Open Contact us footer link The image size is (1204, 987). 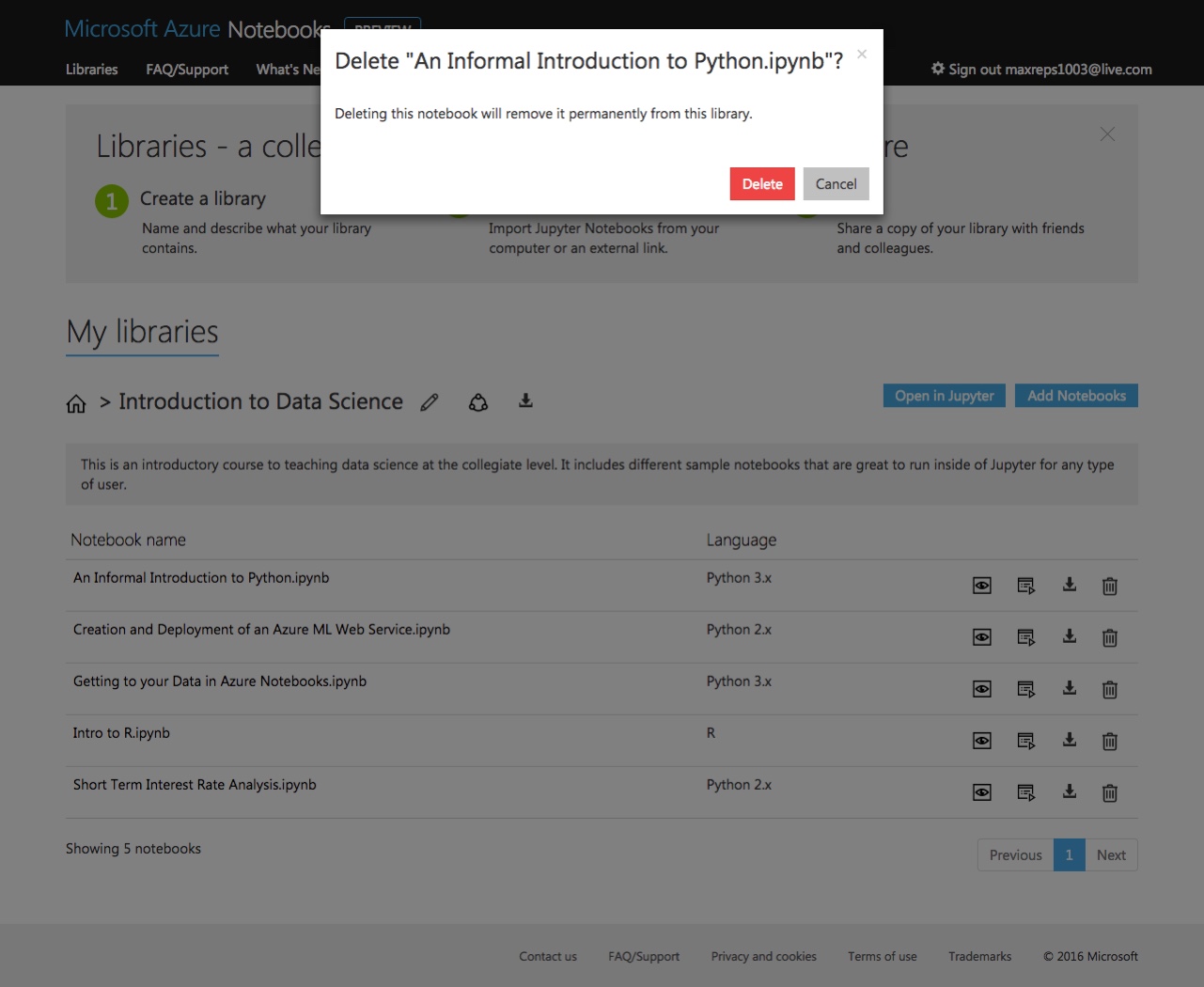pos(548,956)
